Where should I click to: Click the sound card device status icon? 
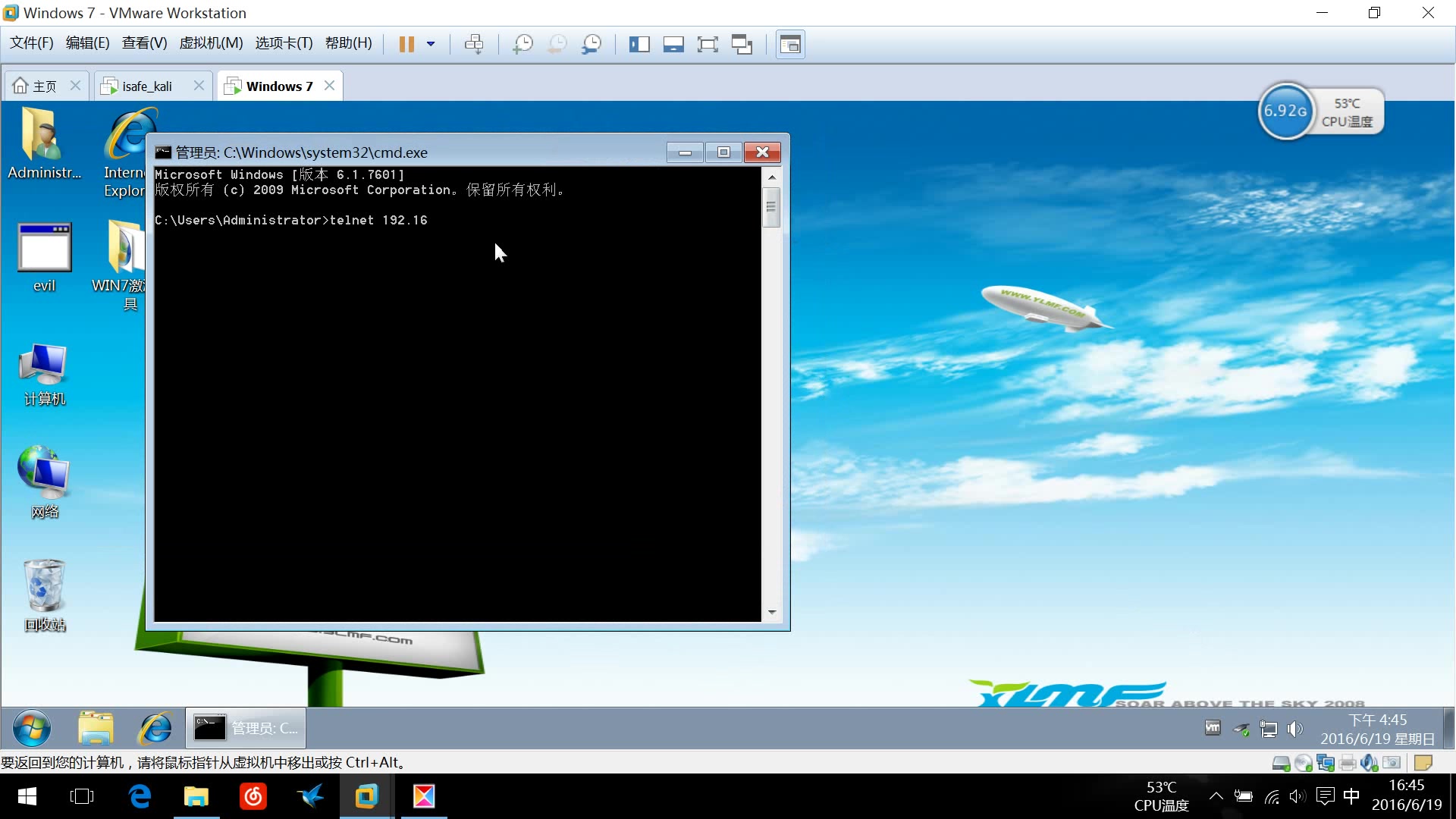1370,763
